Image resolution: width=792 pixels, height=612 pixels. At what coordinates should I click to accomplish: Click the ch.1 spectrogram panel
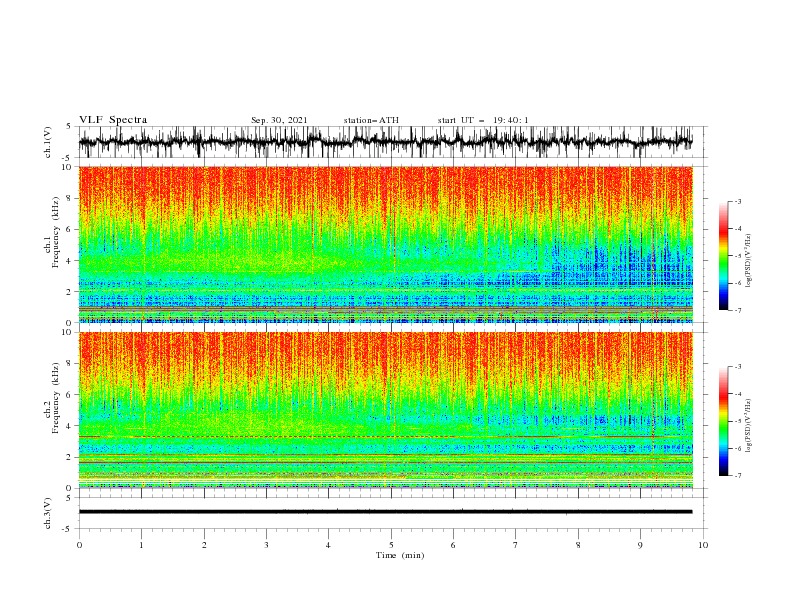[x=385, y=244]
